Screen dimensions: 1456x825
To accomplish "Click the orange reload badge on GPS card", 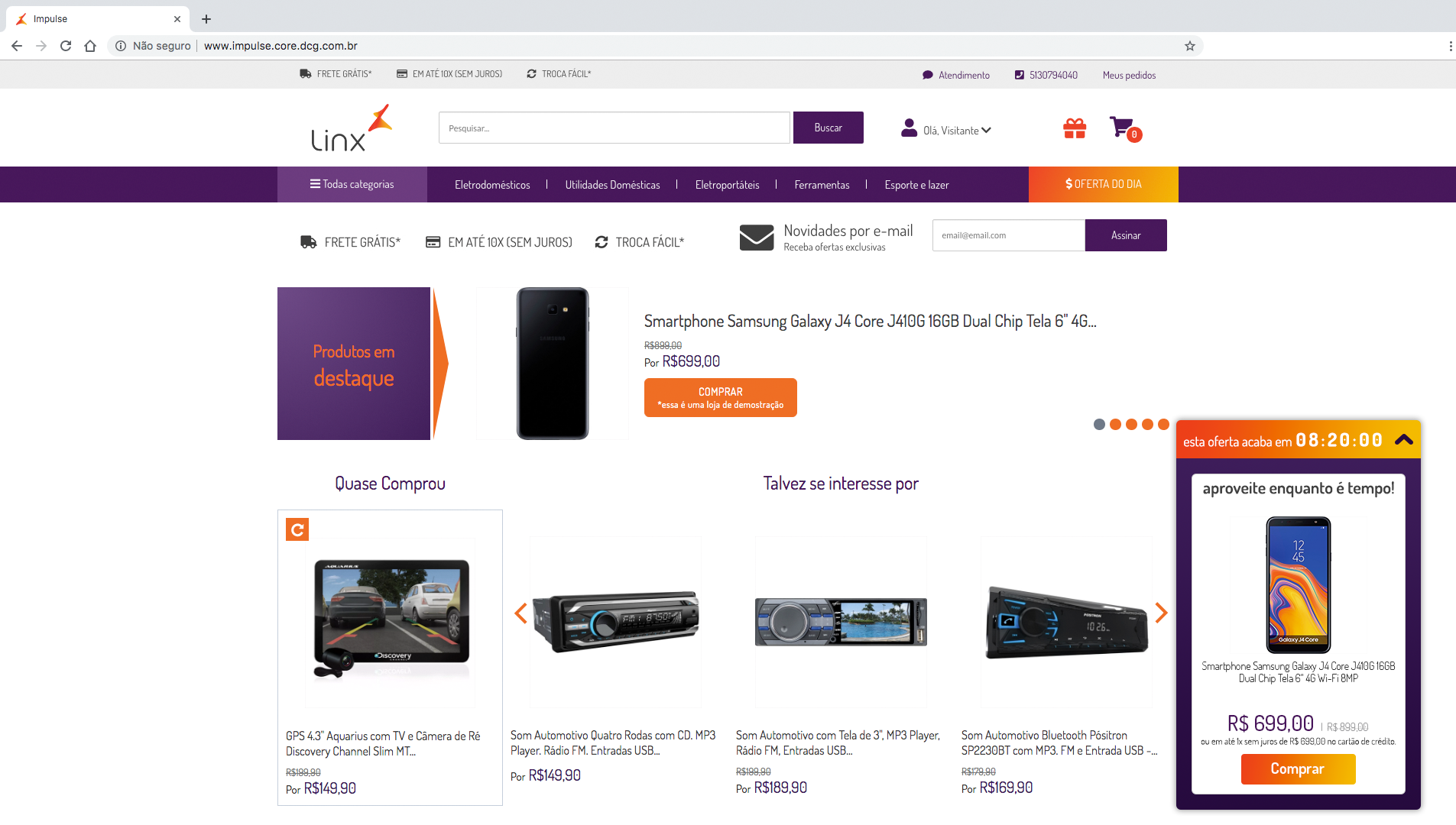I will coord(297,529).
